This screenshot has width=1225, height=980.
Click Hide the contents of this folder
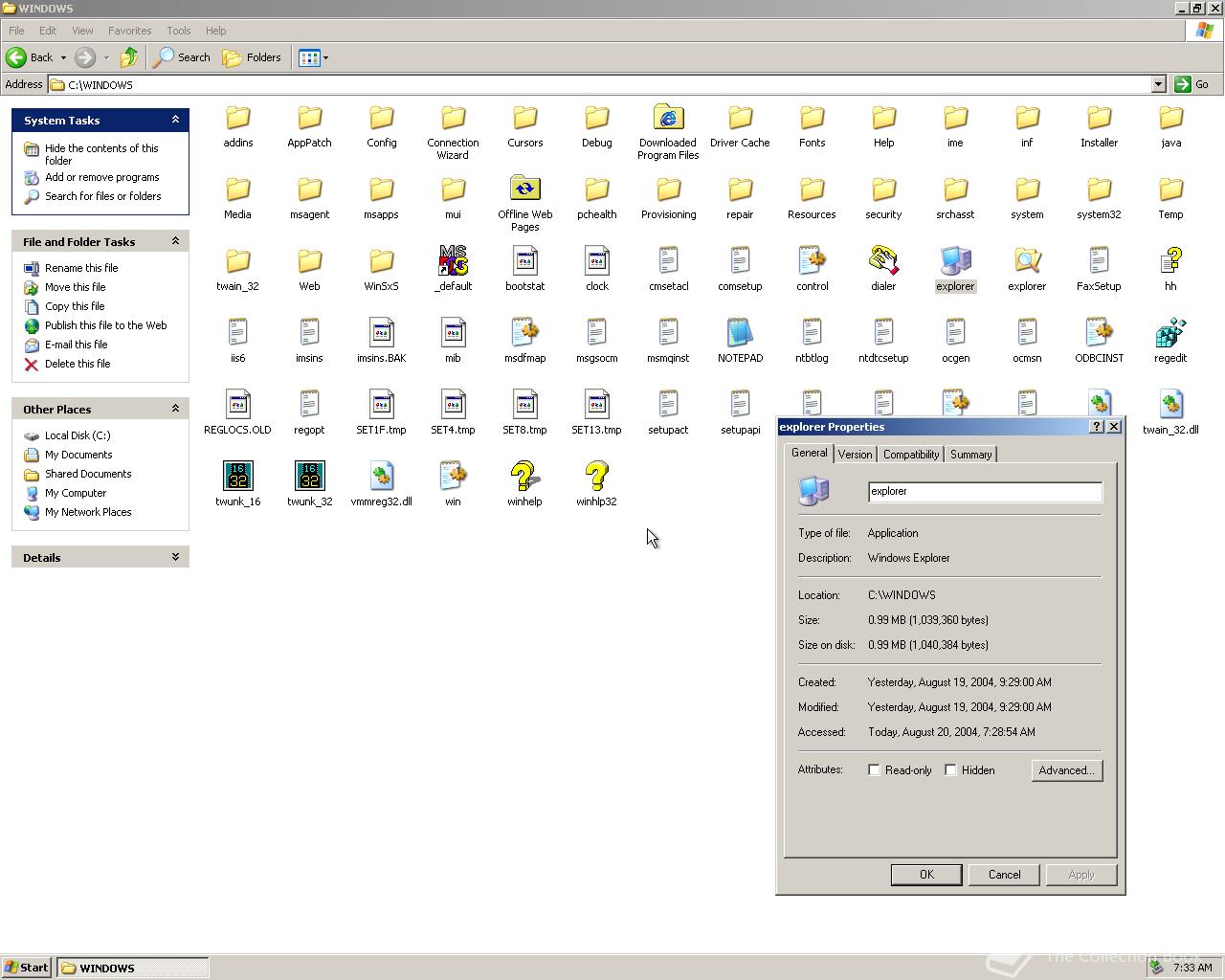click(x=101, y=154)
